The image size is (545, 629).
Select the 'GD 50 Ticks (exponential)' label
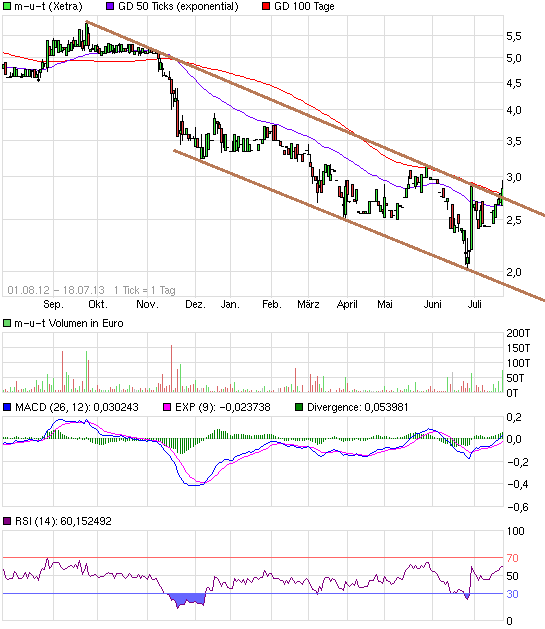tap(178, 6)
